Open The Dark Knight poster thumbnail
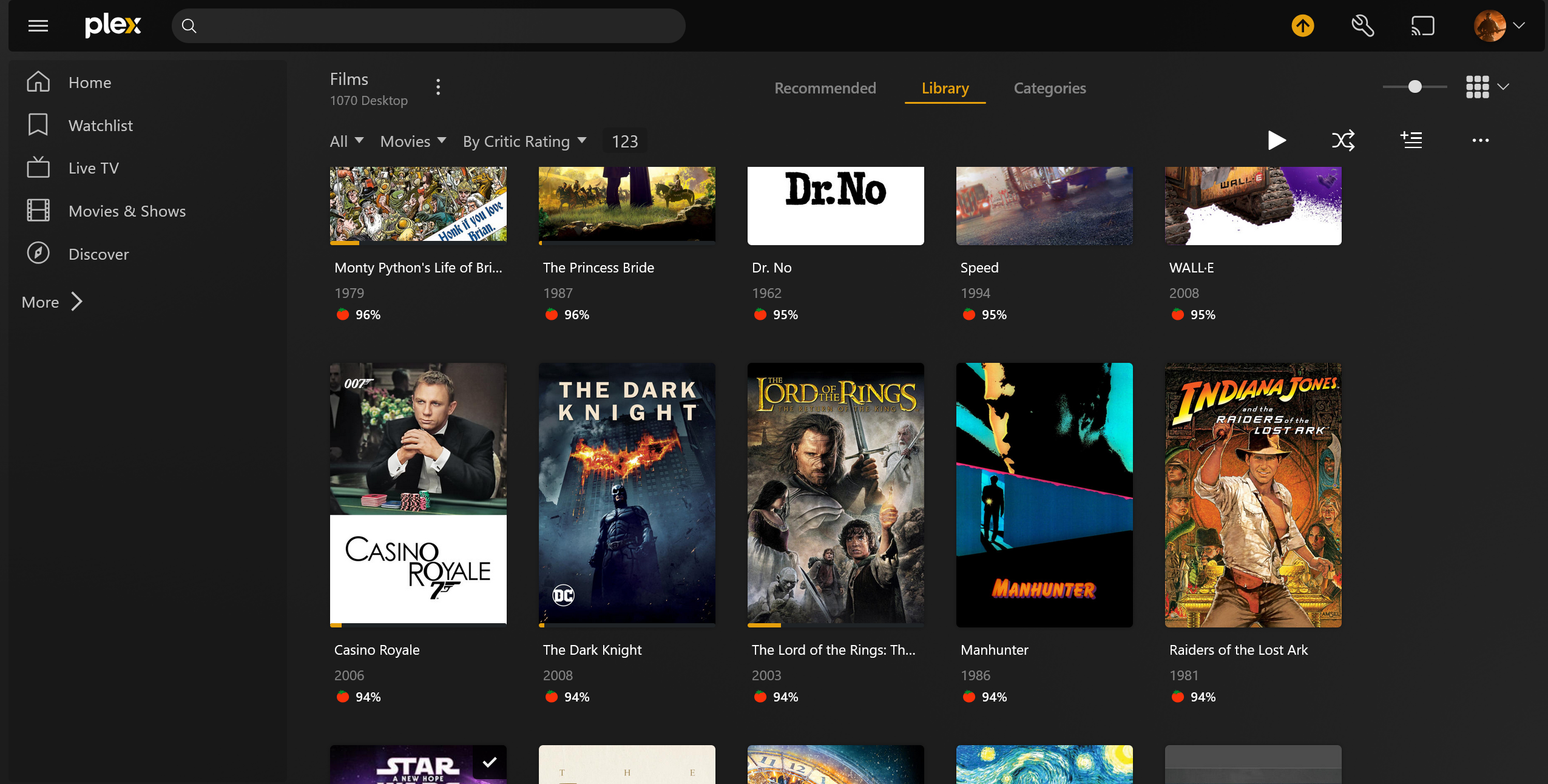The width and height of the screenshot is (1548, 784). (627, 494)
